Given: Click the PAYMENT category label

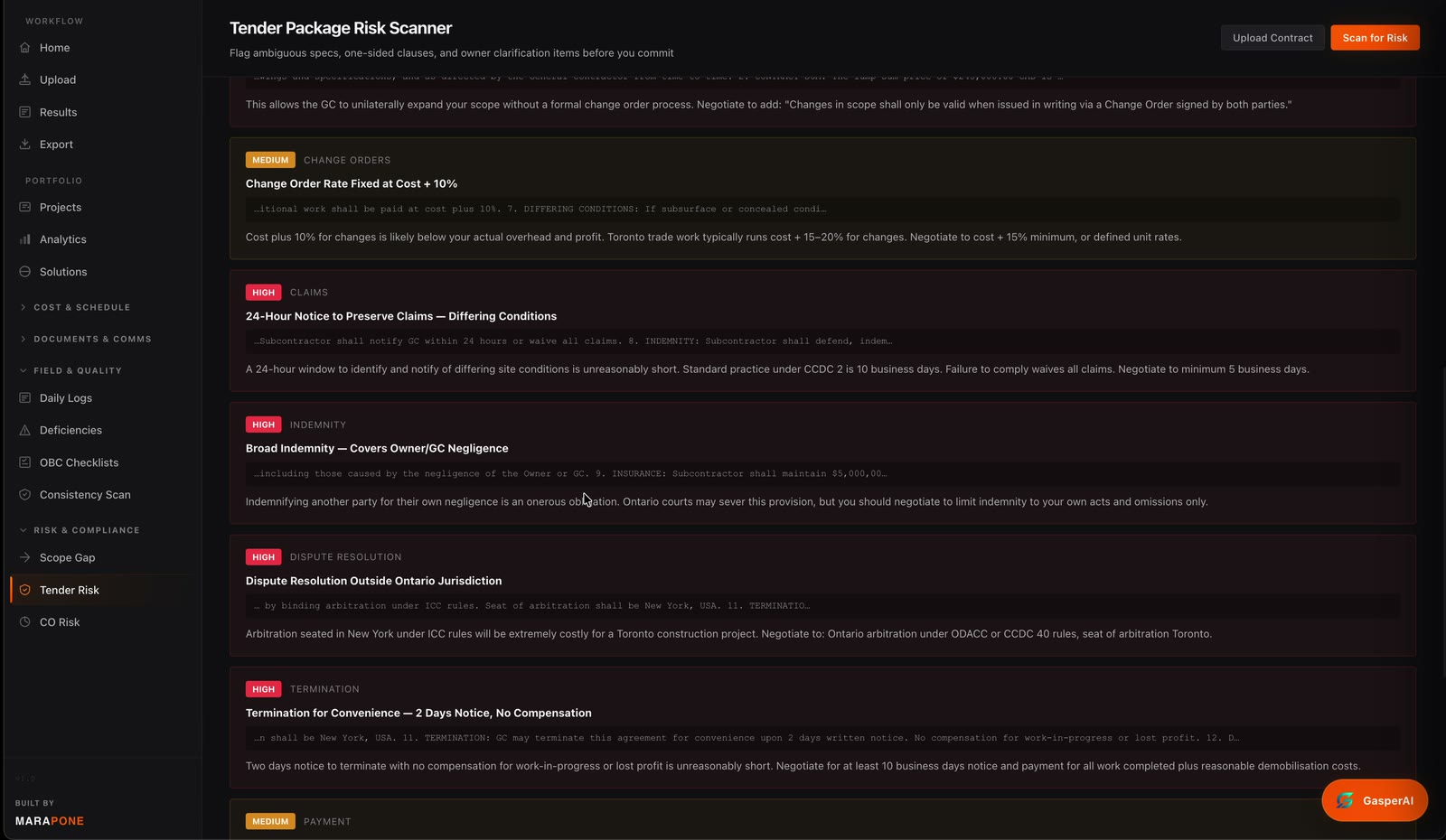Looking at the screenshot, I should pyautogui.click(x=327, y=822).
